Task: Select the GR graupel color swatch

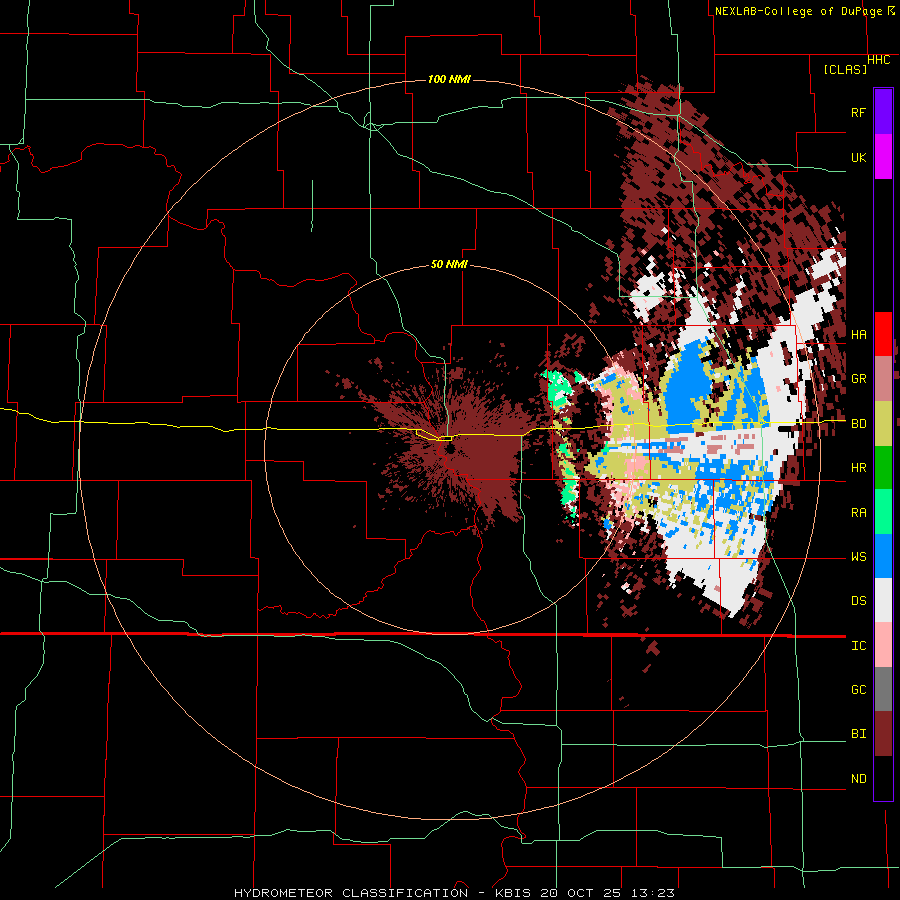Action: [x=883, y=379]
